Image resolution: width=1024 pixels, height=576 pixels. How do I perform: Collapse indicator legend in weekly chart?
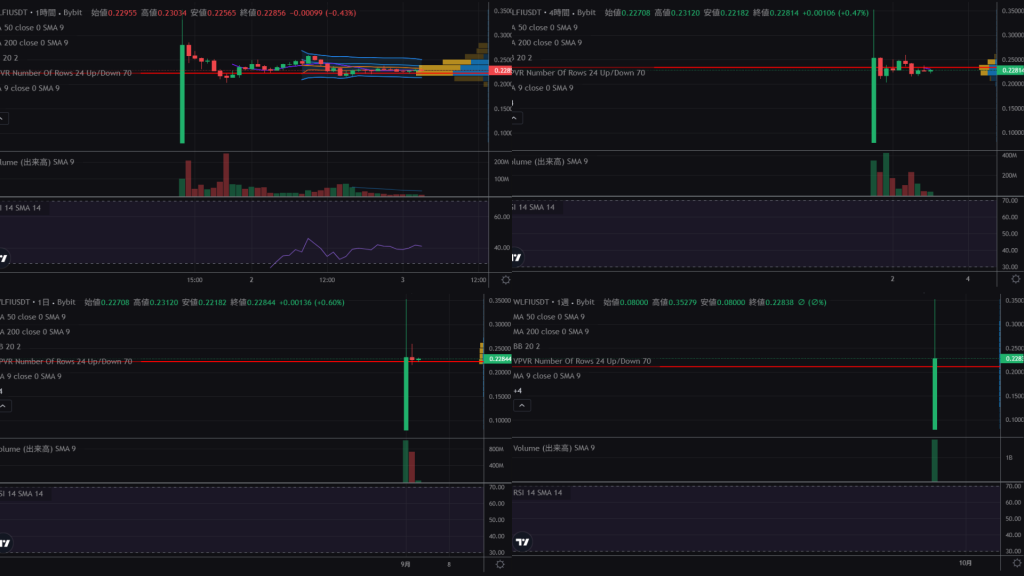(x=518, y=406)
